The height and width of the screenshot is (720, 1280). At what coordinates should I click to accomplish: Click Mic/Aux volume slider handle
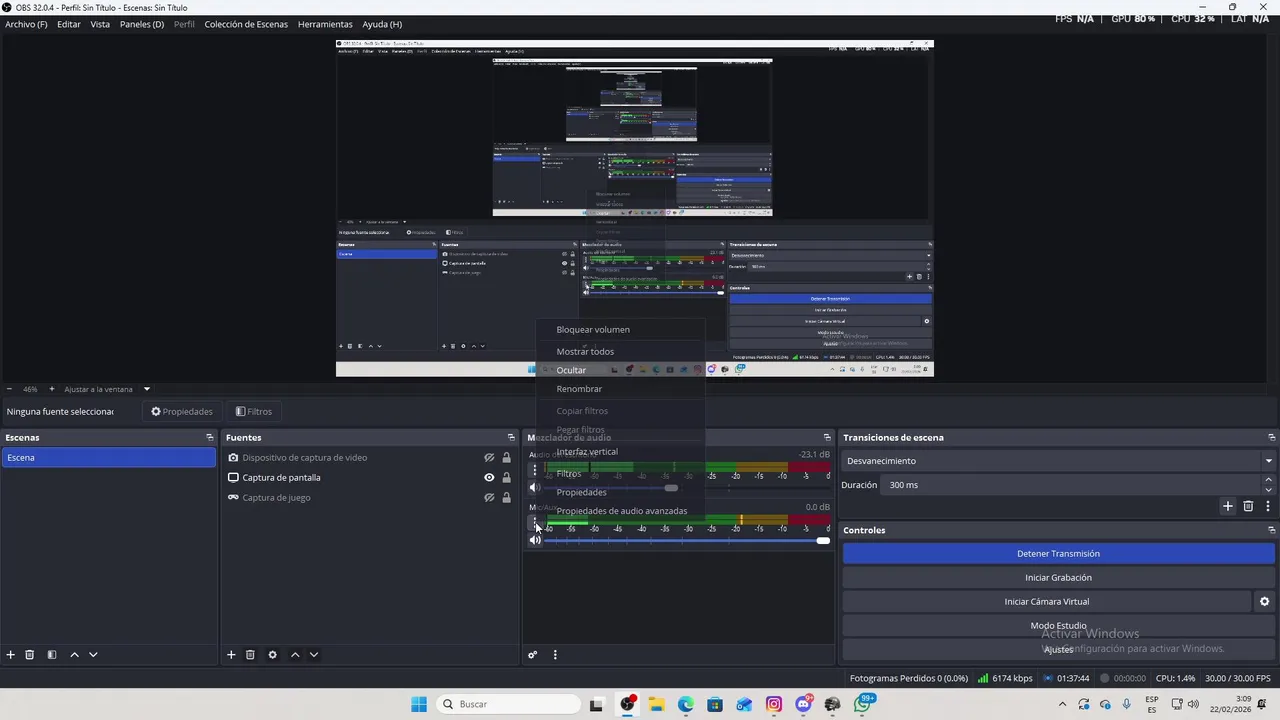coord(823,541)
